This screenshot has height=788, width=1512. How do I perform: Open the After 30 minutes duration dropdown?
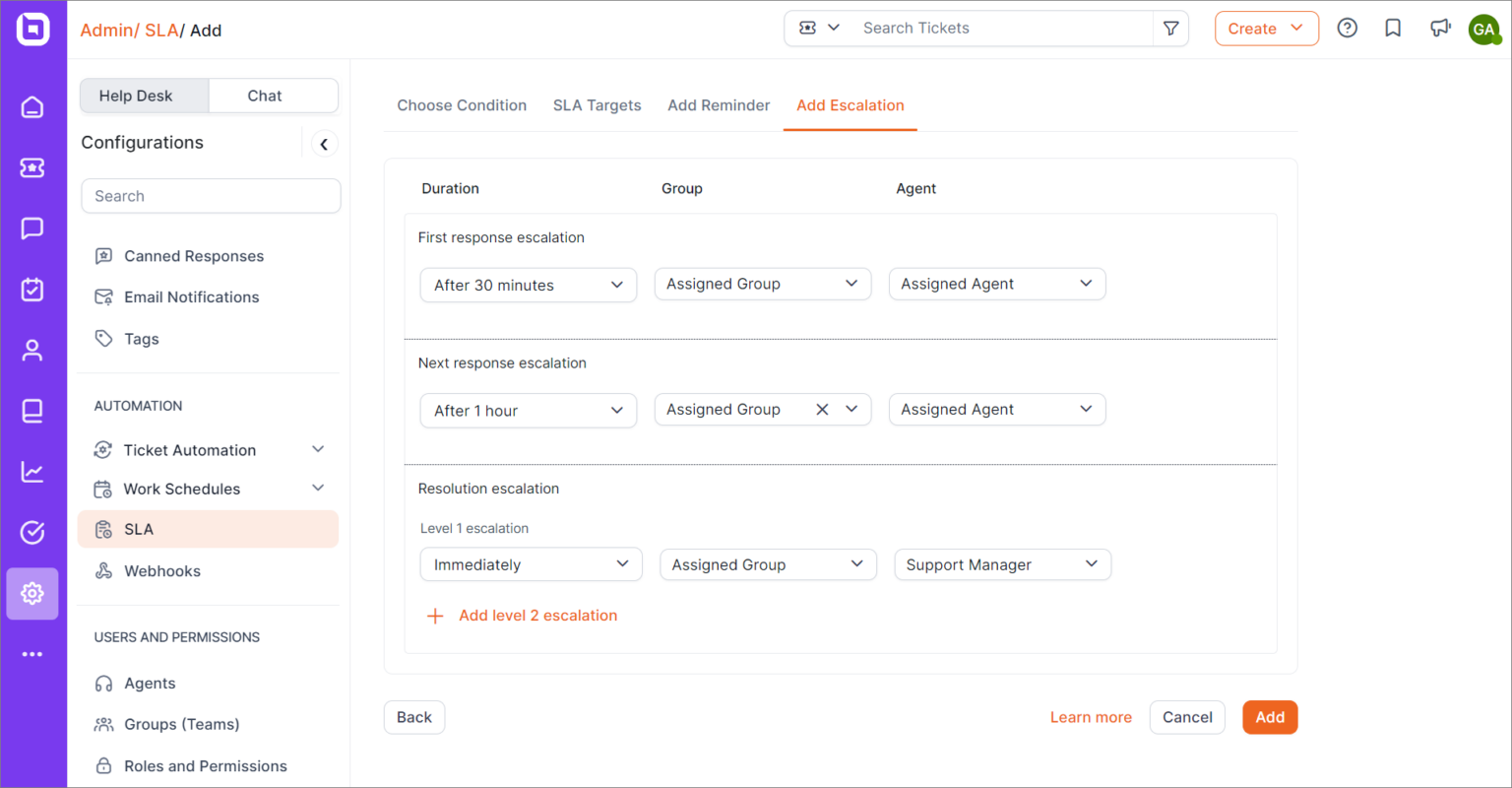click(x=528, y=284)
